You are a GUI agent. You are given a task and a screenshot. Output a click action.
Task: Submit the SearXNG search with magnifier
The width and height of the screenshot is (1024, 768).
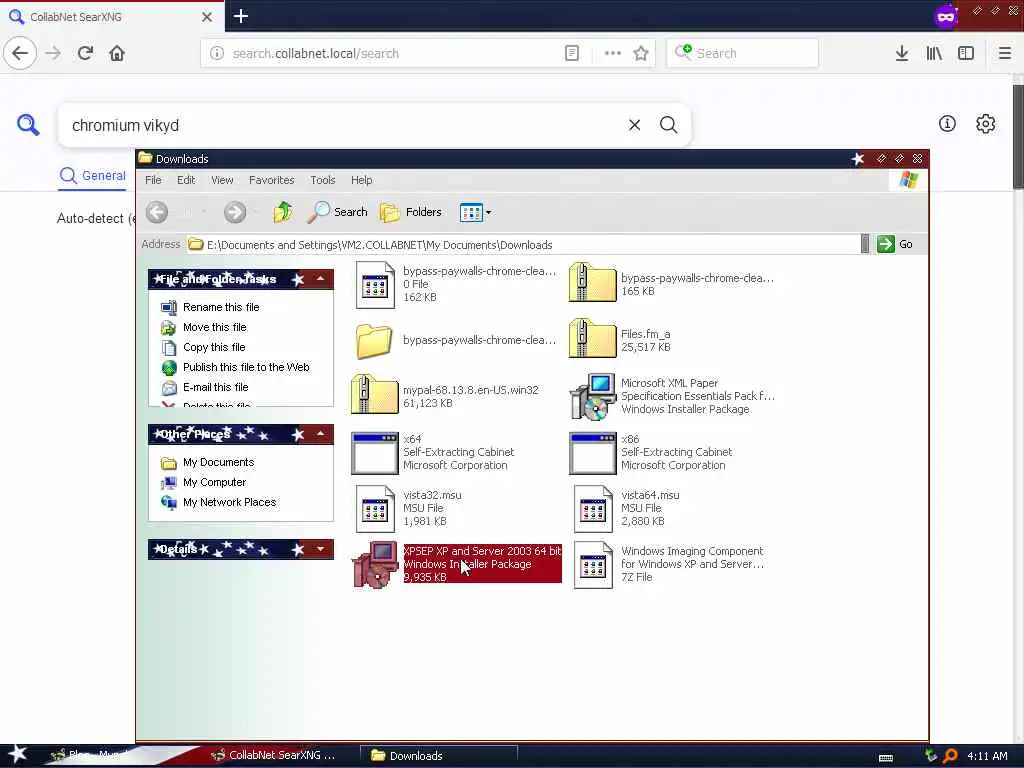click(x=668, y=125)
